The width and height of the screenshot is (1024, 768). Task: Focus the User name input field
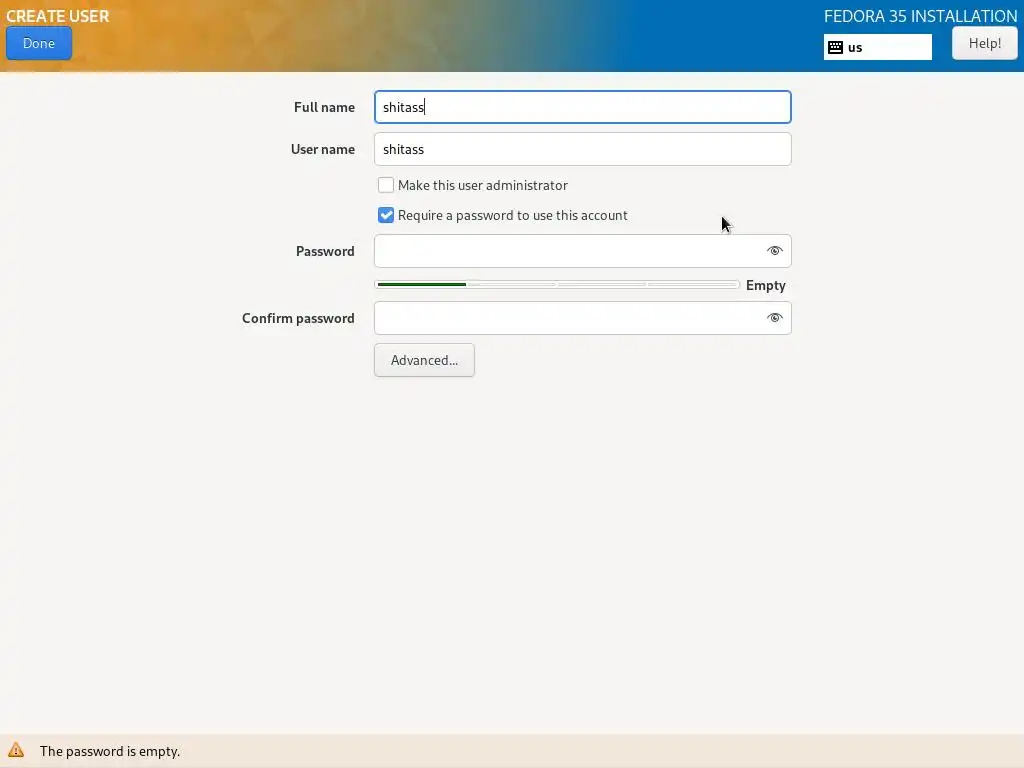click(583, 149)
